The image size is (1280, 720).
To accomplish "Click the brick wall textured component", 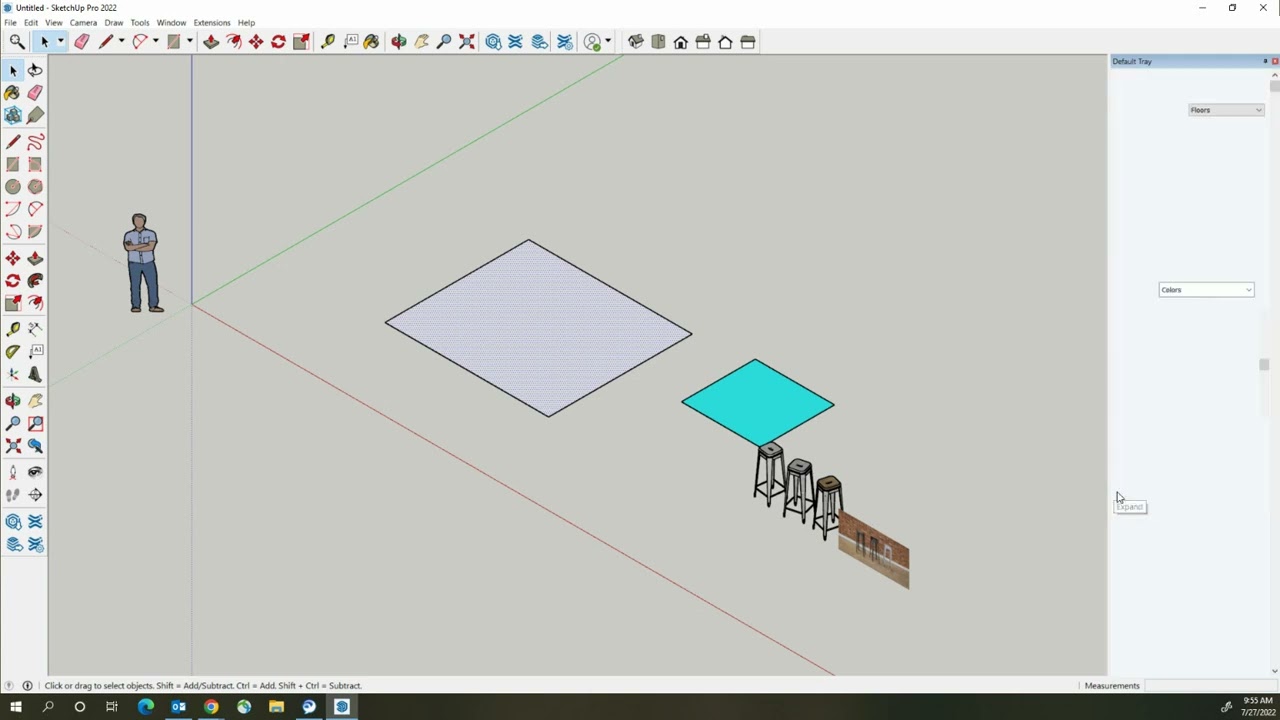I will point(873,549).
